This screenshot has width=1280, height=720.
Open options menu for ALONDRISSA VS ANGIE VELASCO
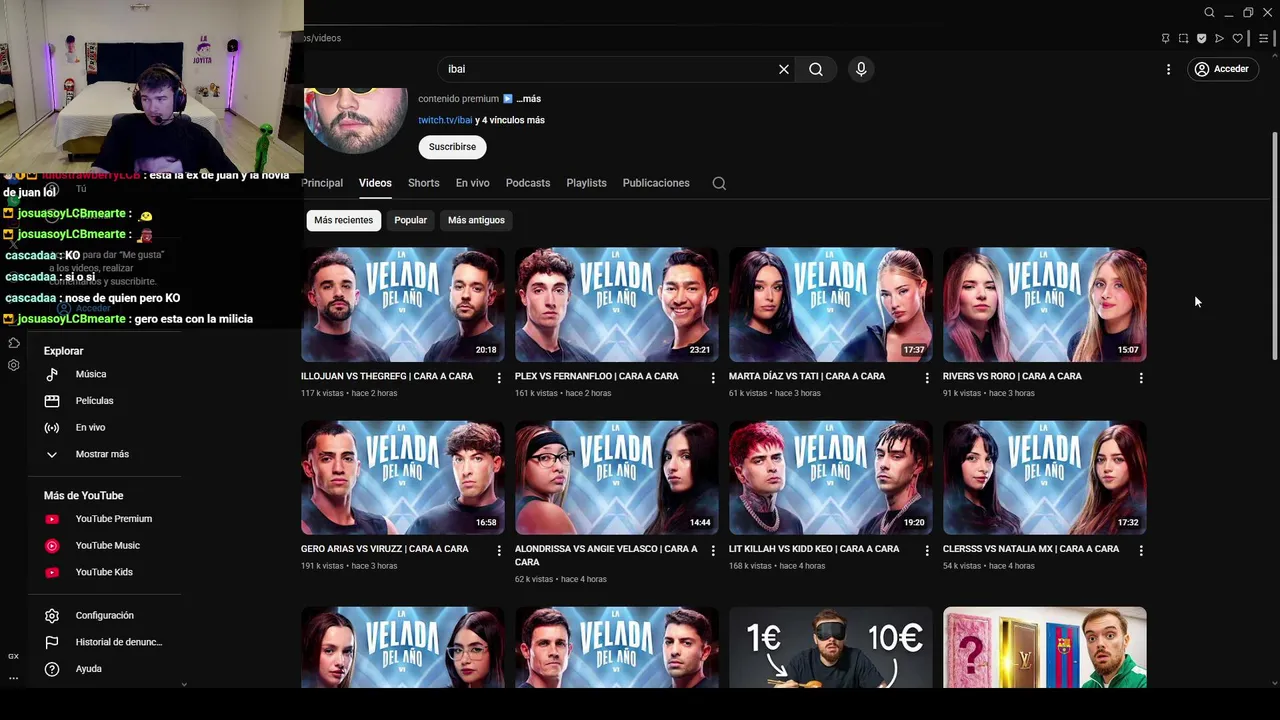point(713,551)
